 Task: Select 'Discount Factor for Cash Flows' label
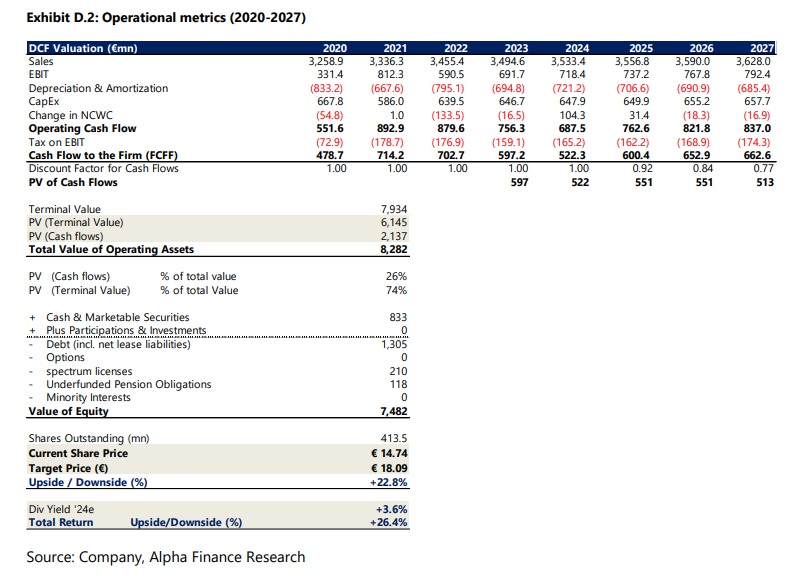pos(103,169)
